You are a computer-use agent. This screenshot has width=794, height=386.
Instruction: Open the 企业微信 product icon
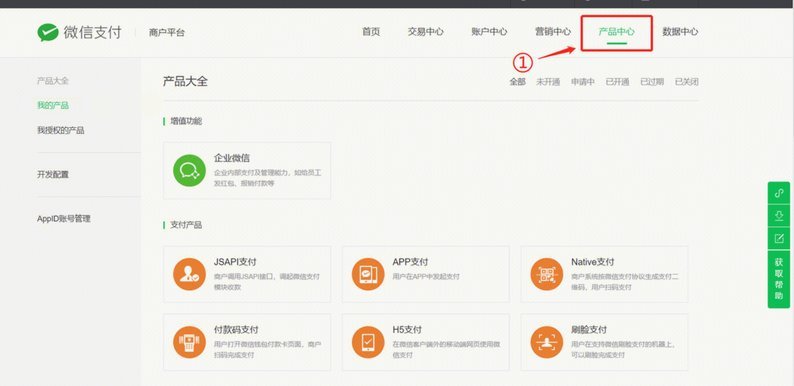[189, 171]
